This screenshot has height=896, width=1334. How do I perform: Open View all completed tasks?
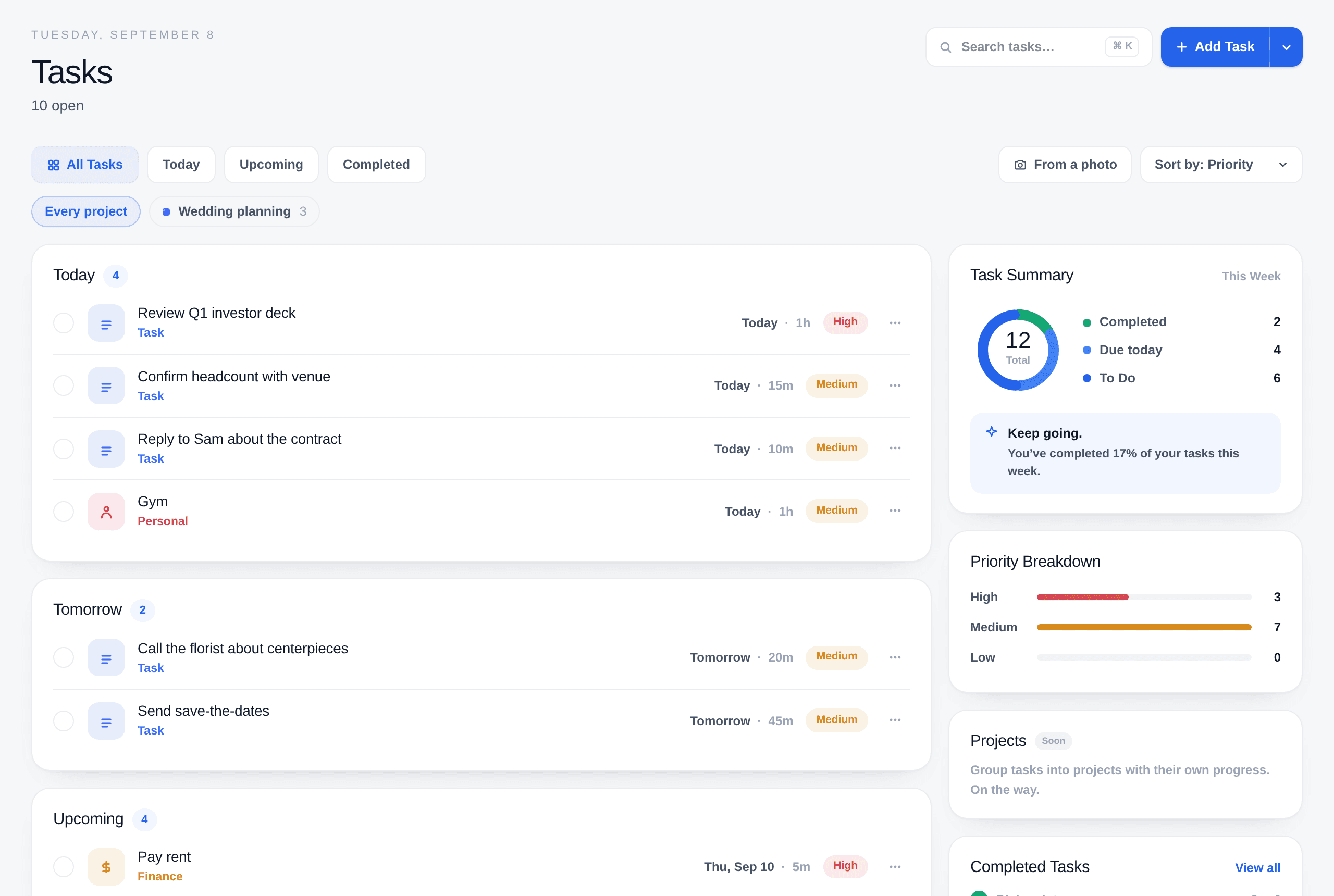1257,867
